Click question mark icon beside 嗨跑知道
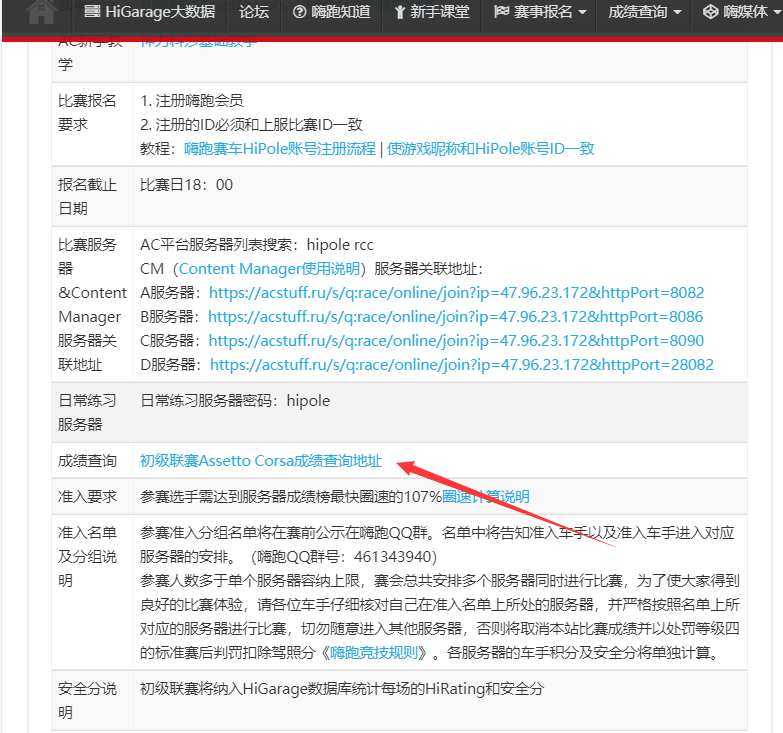This screenshot has width=783, height=733. [x=299, y=11]
